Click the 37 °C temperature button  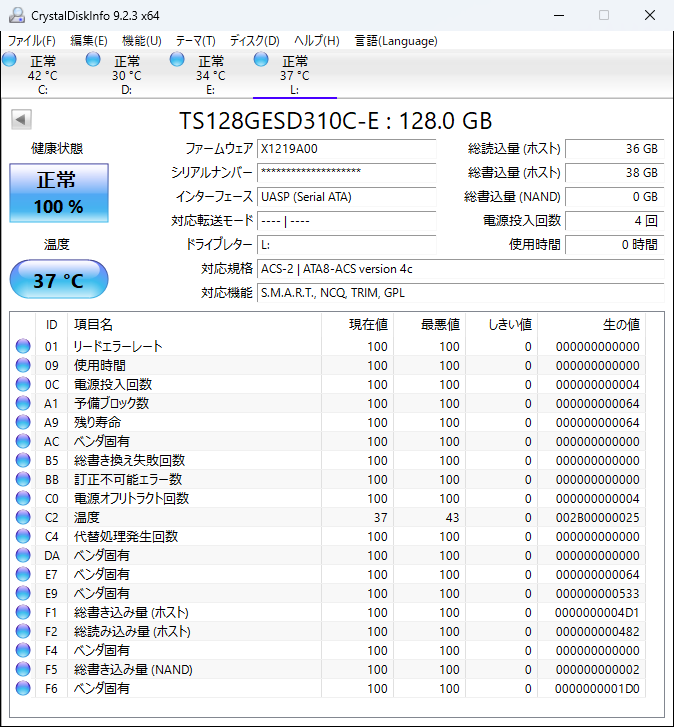click(59, 280)
